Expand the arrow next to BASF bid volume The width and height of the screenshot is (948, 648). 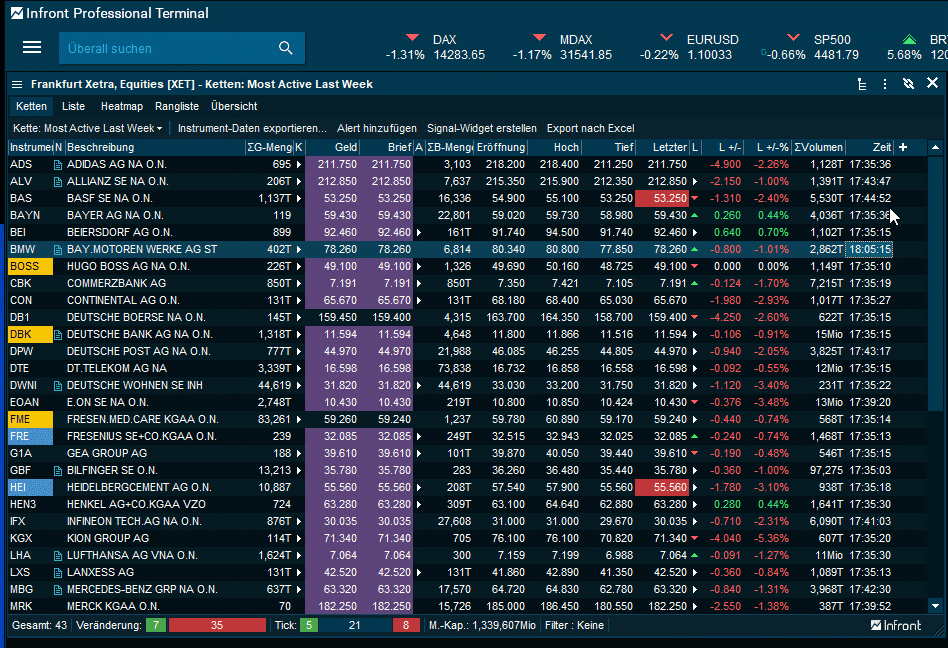click(298, 198)
